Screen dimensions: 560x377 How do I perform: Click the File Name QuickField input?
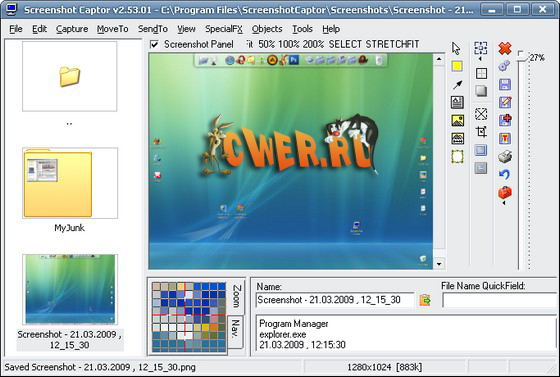500,300
